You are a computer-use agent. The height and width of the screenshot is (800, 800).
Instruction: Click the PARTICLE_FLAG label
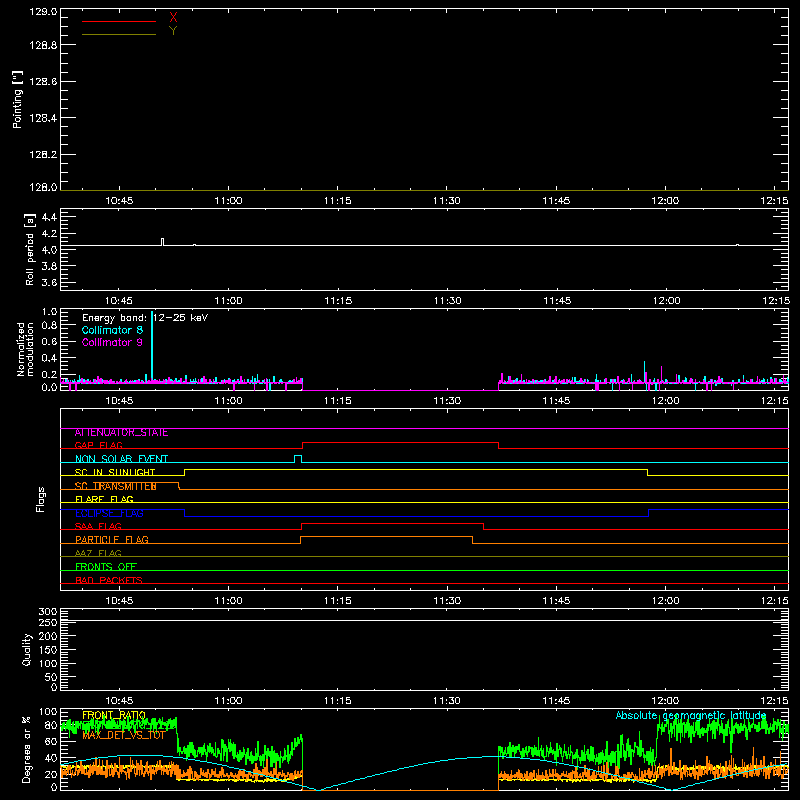coord(112,540)
